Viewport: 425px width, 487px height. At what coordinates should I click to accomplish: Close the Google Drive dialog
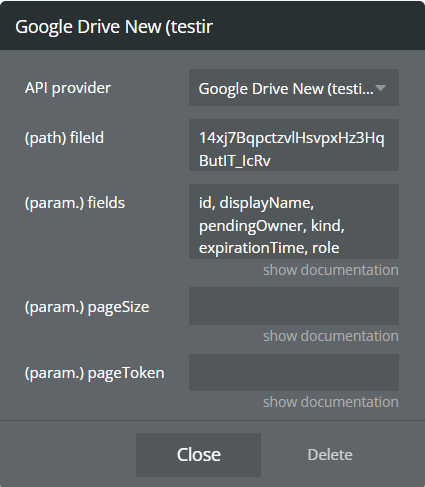pyautogui.click(x=198, y=455)
